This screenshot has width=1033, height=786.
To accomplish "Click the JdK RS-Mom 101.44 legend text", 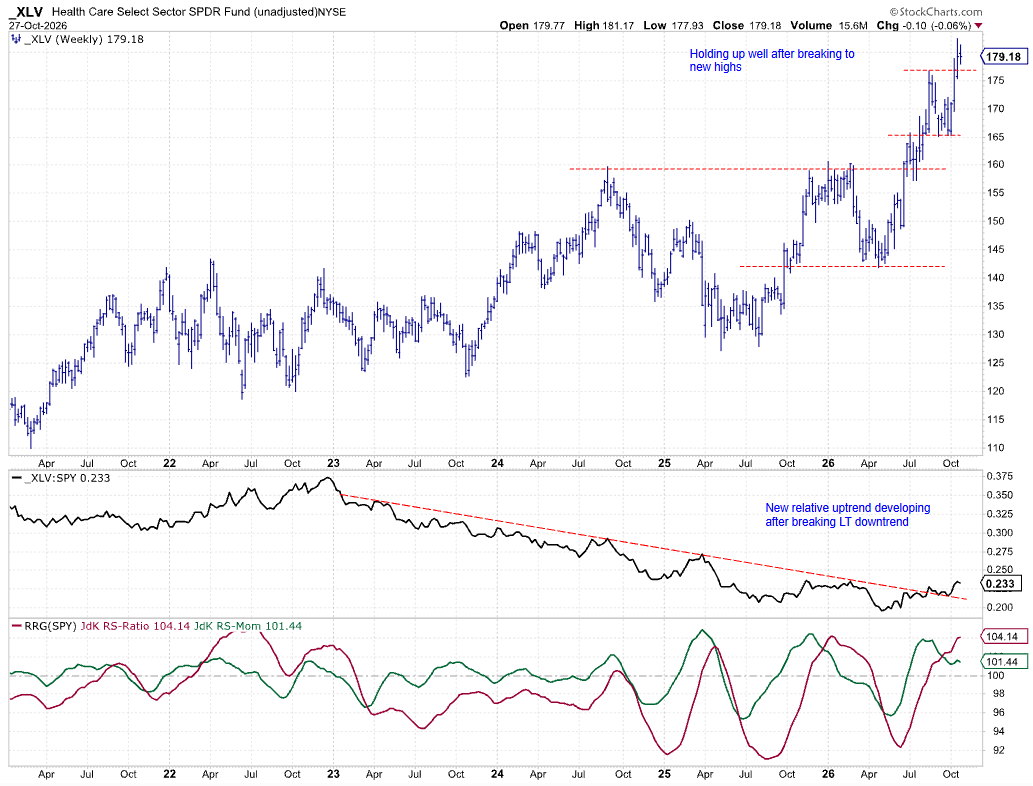I will pos(248,626).
